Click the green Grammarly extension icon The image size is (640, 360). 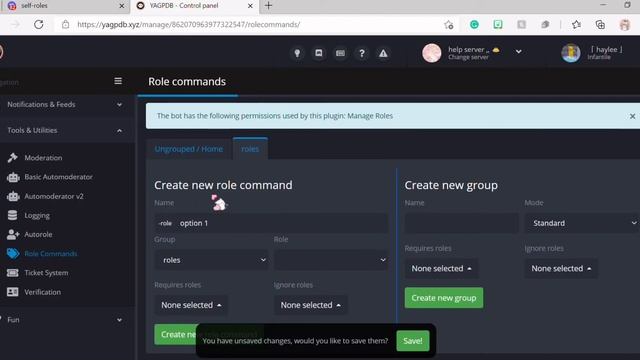(474, 24)
